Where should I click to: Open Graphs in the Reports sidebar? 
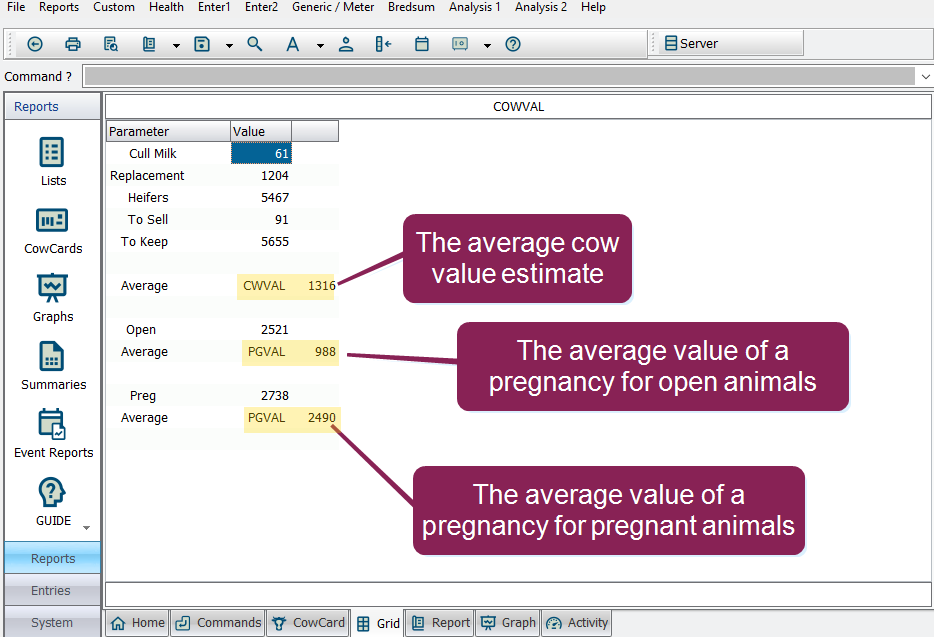53,299
